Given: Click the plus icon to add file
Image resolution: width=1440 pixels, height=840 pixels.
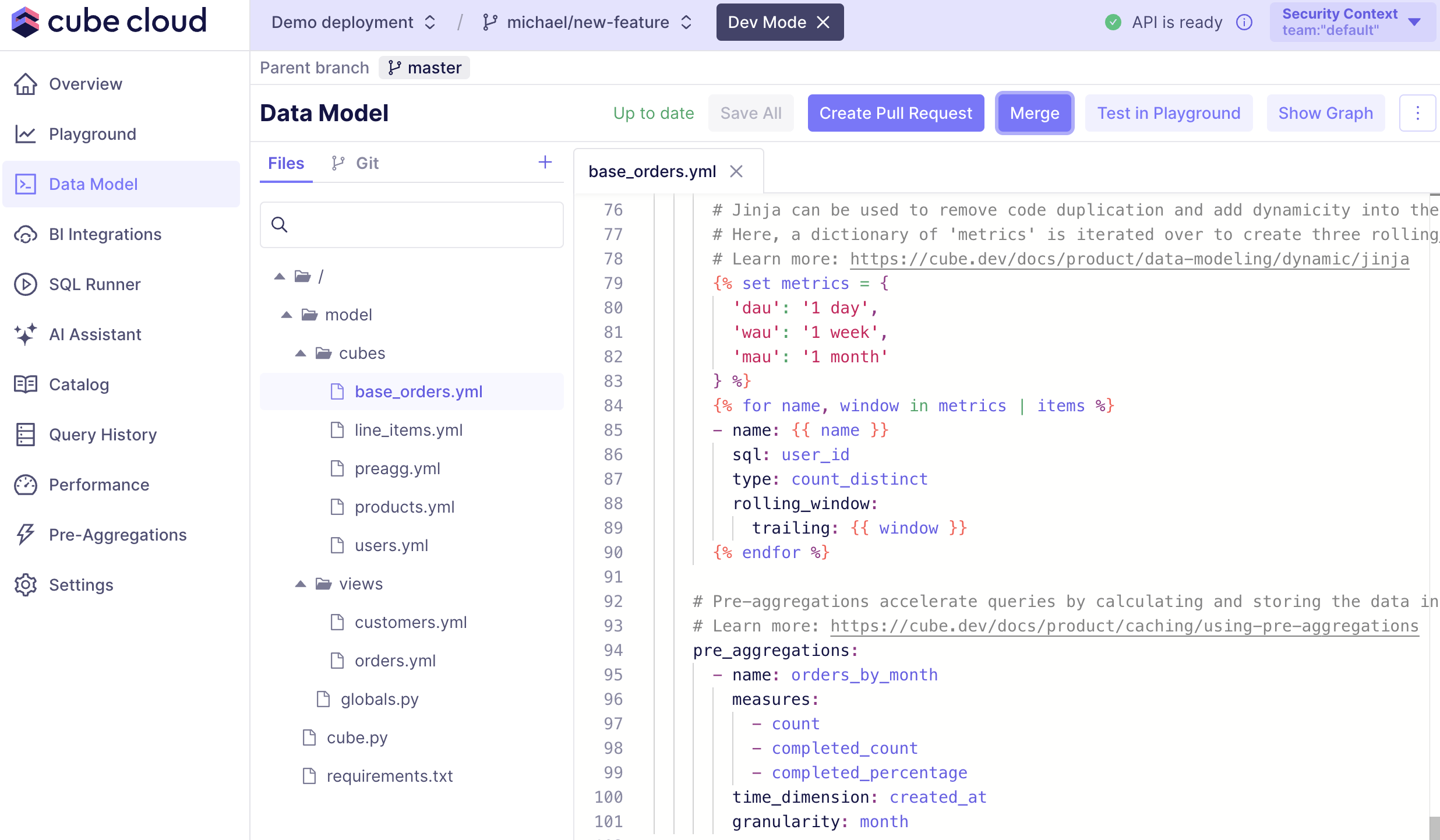Looking at the screenshot, I should tap(545, 162).
